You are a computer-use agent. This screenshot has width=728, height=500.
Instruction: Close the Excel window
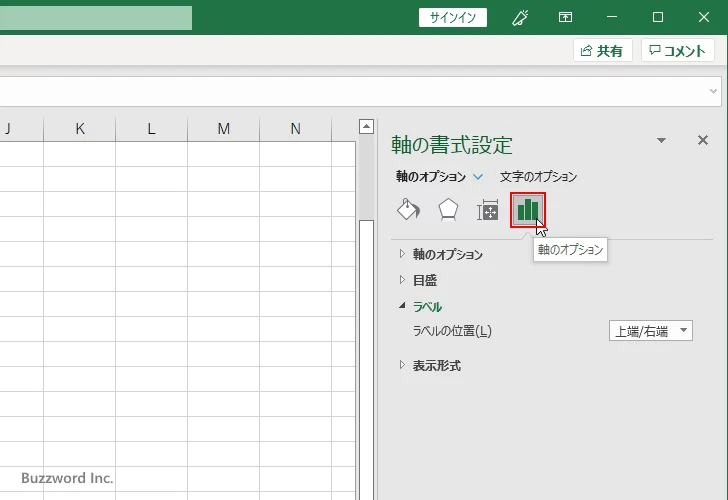(x=704, y=17)
